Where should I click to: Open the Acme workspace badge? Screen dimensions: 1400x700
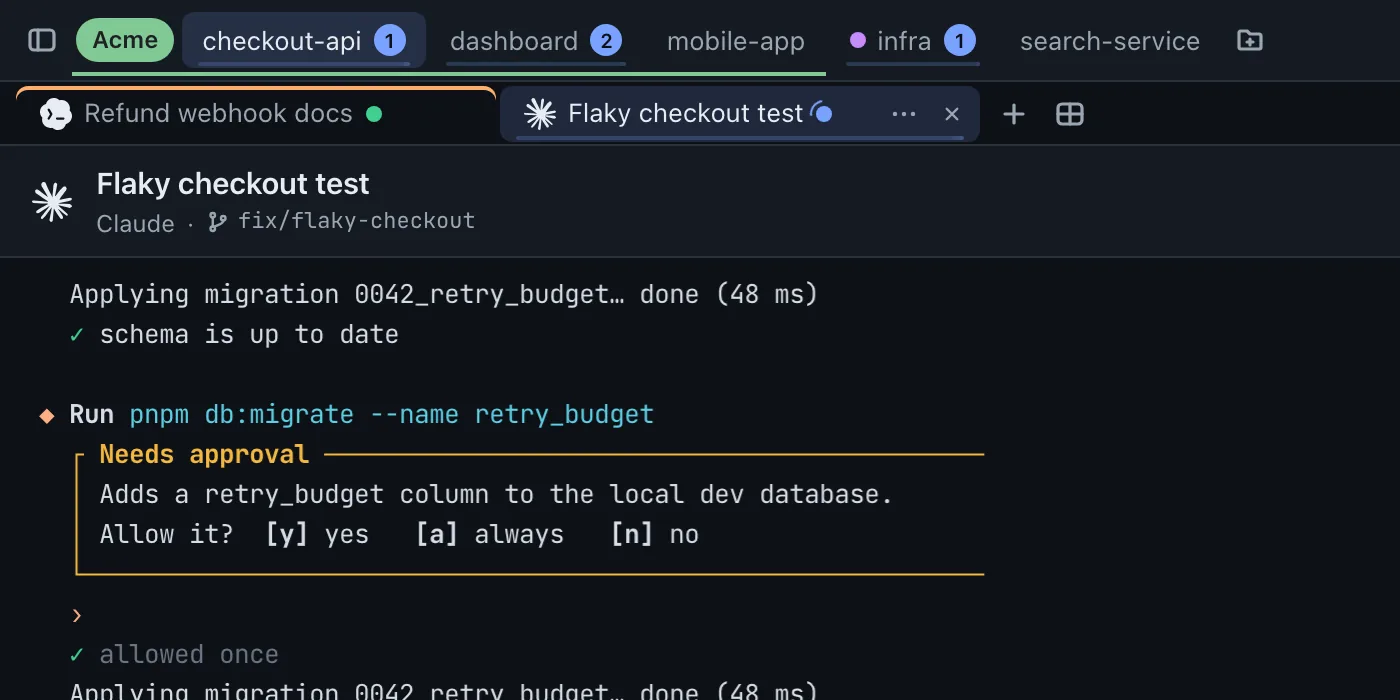(125, 40)
